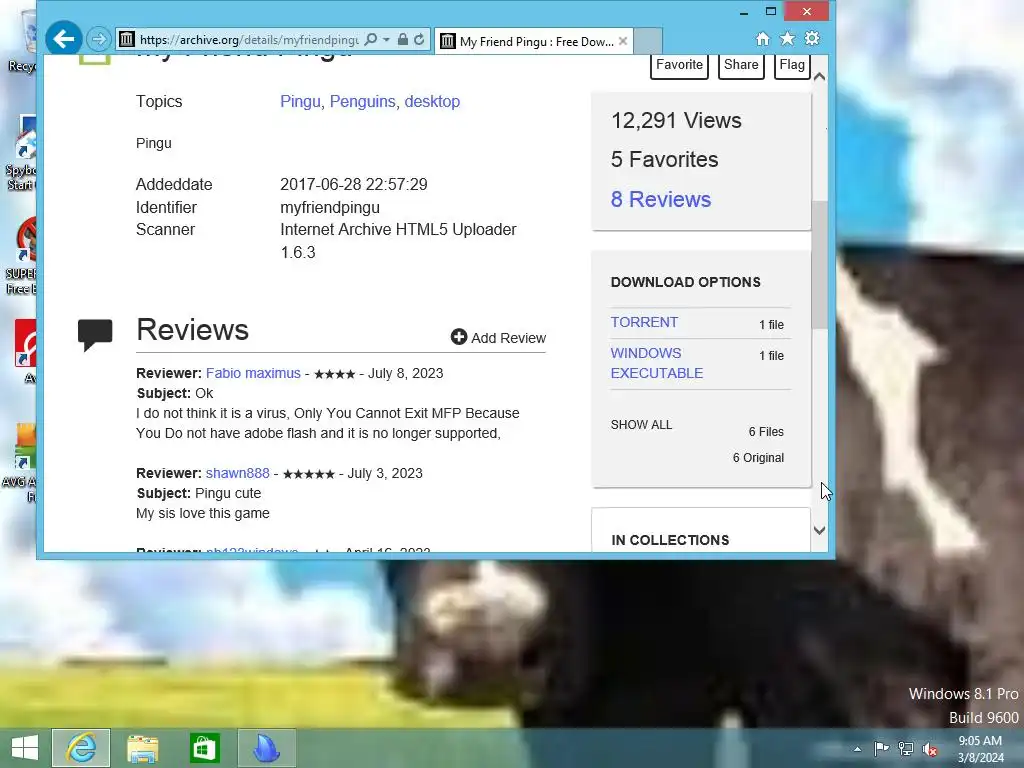Open Windows Store taskbar icon
Viewport: 1024px width, 768px height.
click(204, 748)
